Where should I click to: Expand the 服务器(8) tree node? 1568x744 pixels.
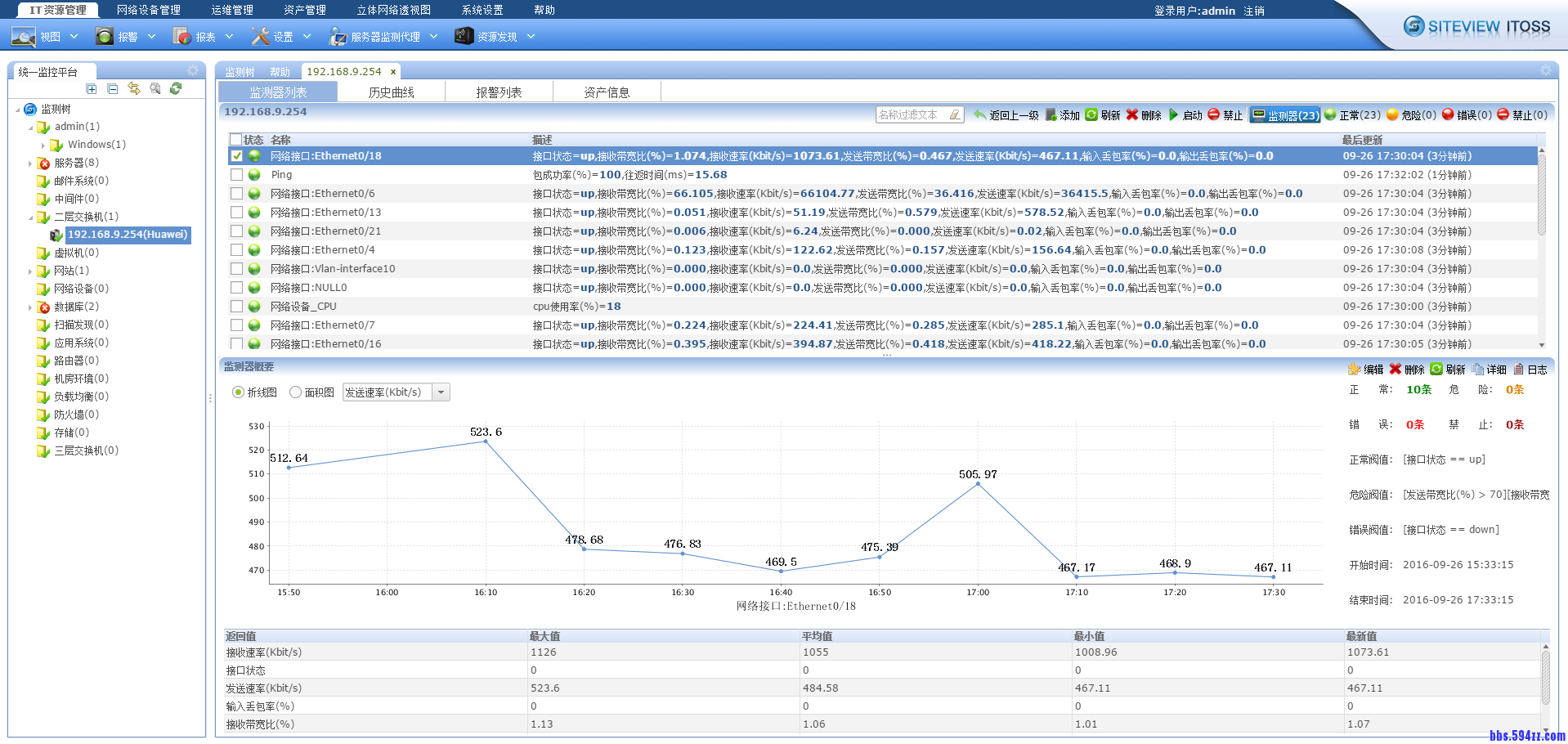coord(30,163)
